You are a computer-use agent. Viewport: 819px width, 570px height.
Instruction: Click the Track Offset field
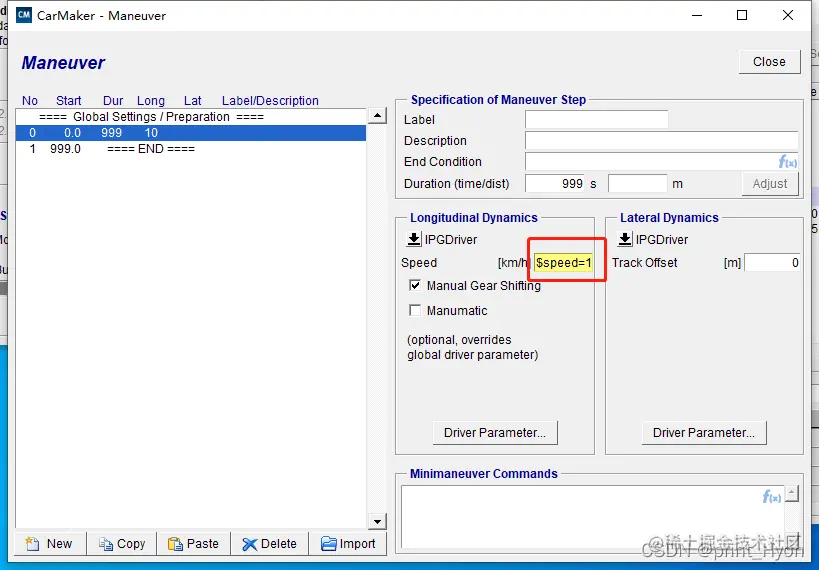click(772, 262)
